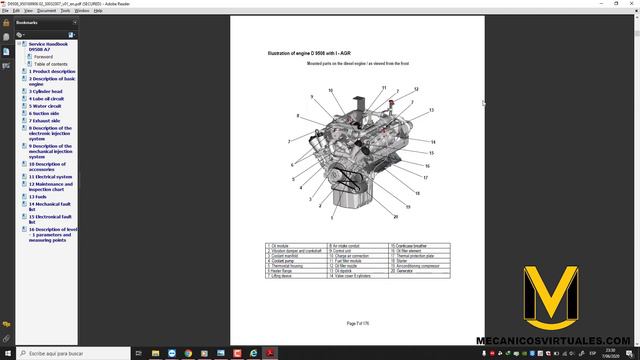640x360 pixels.
Task: Open the Attachments paperclip panel icon
Action: click(x=6, y=338)
